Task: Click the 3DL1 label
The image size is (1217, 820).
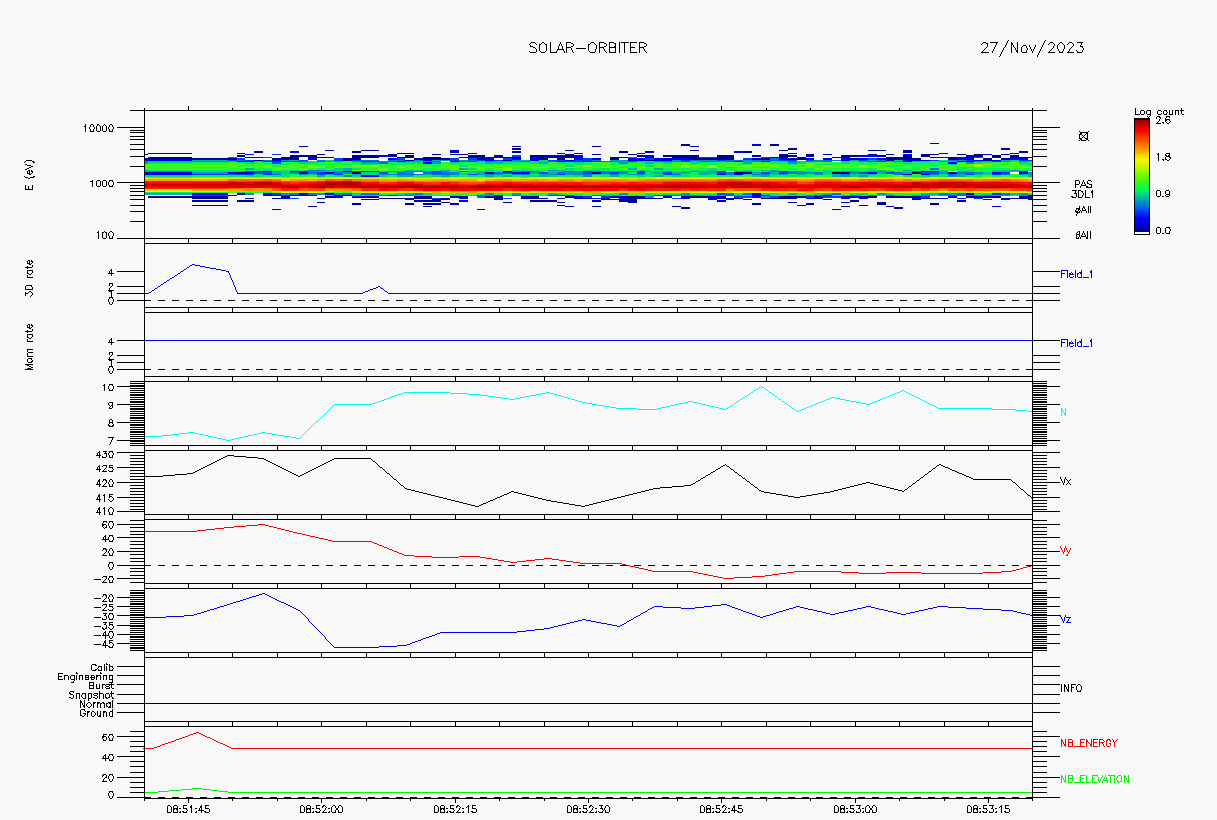Action: click(1083, 194)
